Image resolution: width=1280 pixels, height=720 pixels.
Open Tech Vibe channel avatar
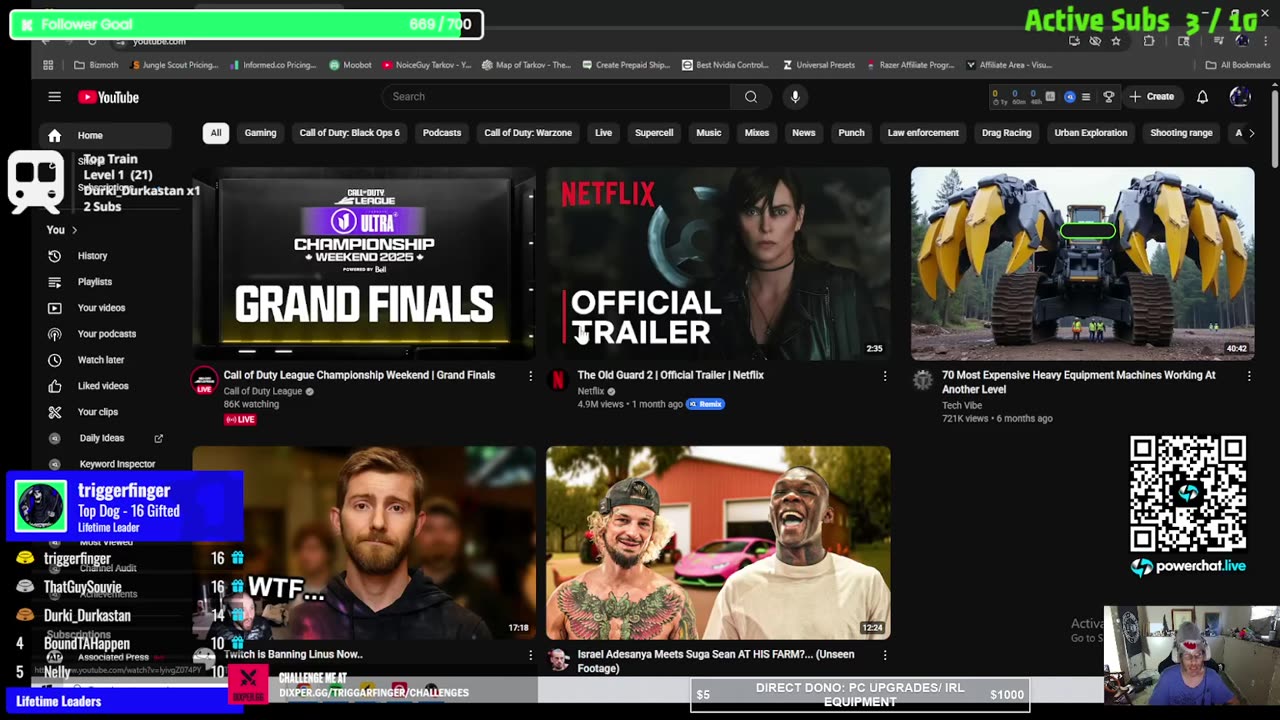923,380
